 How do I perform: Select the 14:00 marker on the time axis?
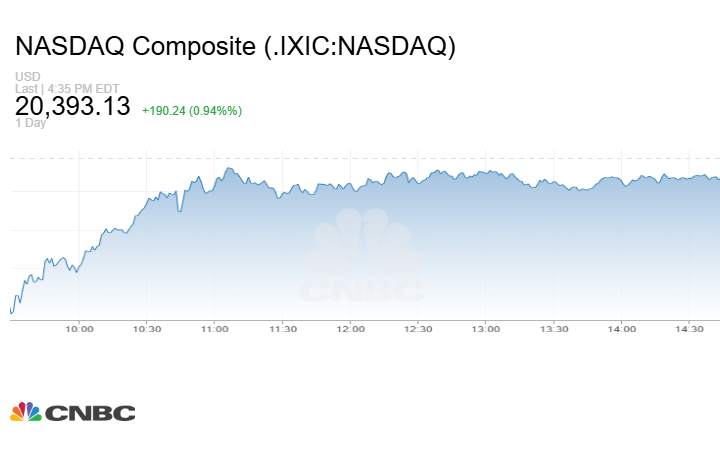(x=622, y=328)
